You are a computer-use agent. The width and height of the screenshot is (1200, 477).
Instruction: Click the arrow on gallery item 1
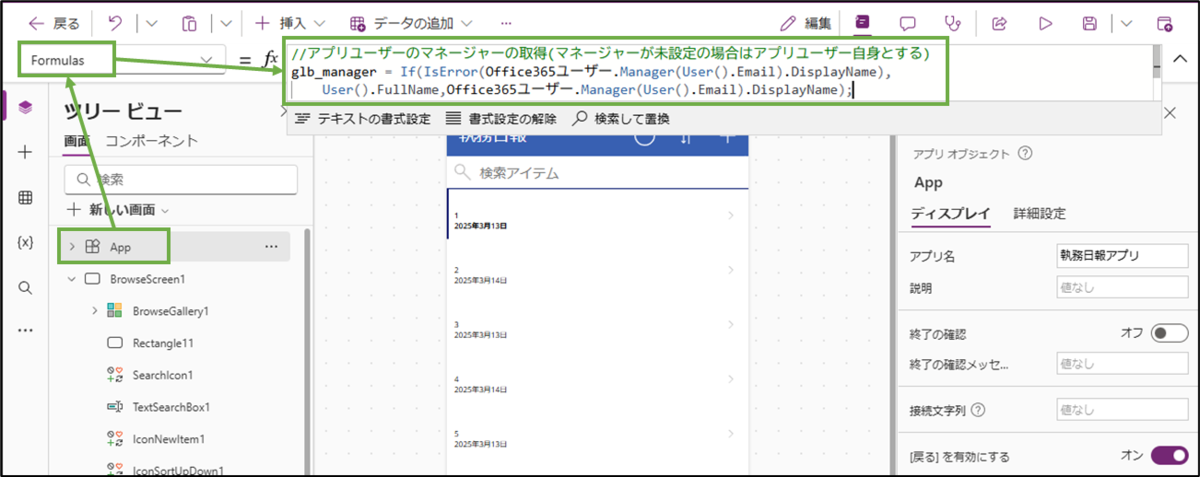(x=731, y=216)
